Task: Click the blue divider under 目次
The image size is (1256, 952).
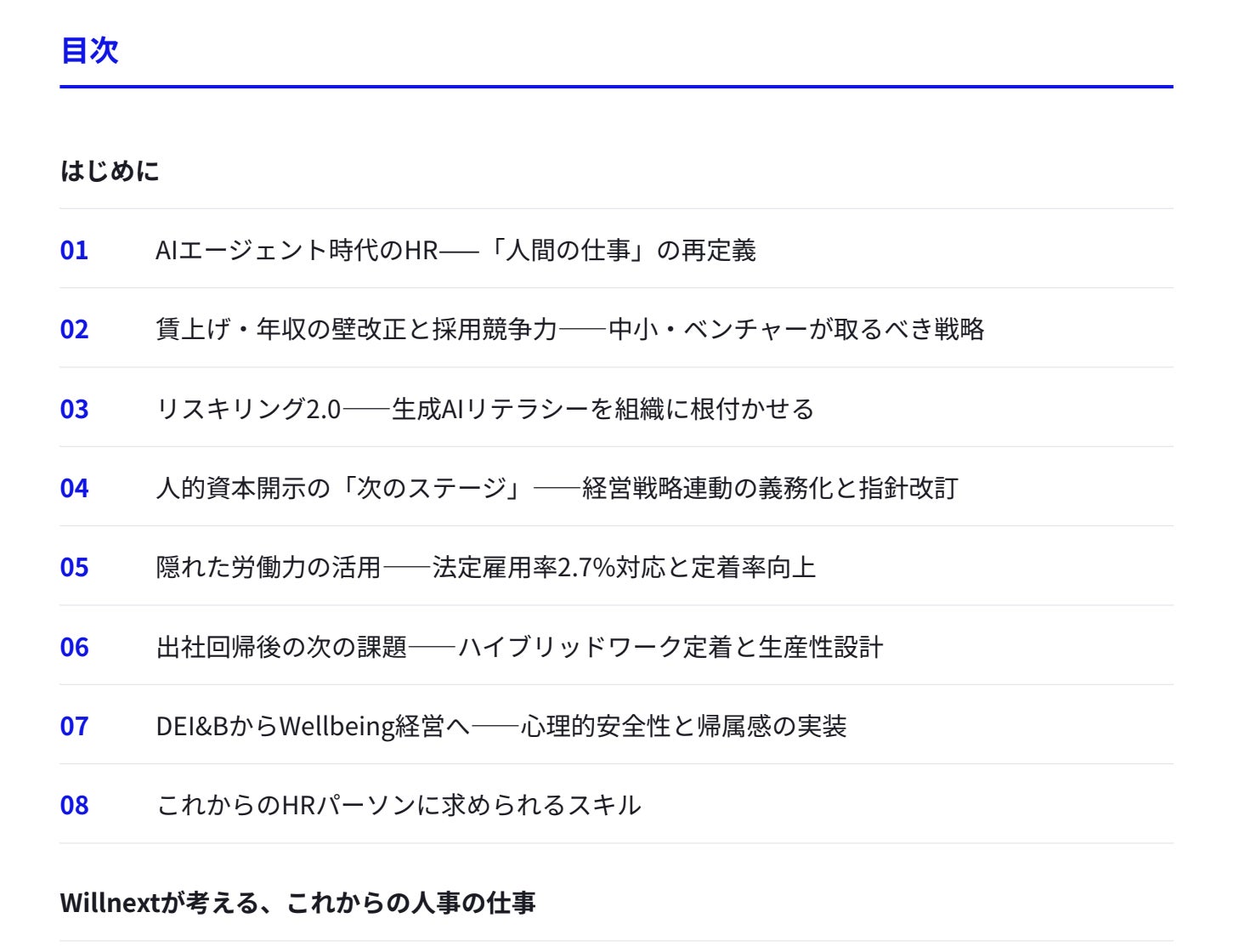Action: [616, 87]
